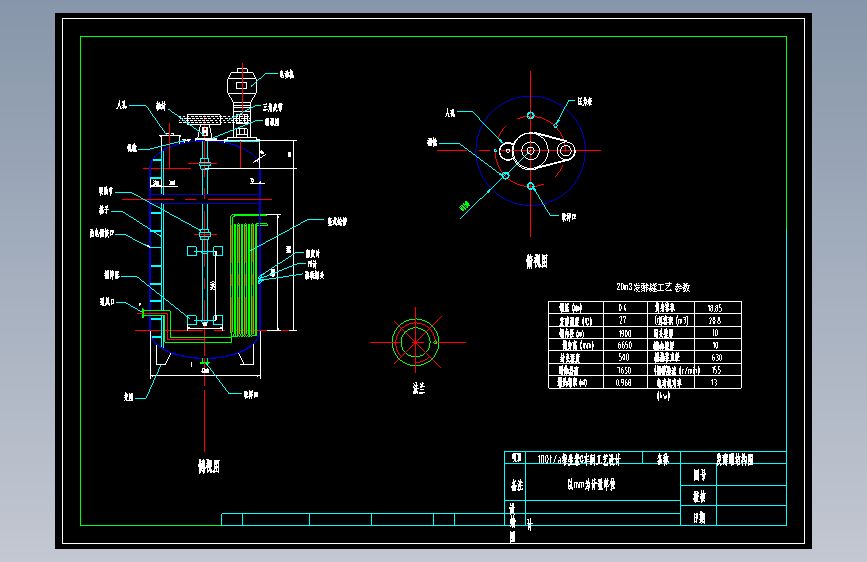Select the table cell with value 27

point(625,320)
